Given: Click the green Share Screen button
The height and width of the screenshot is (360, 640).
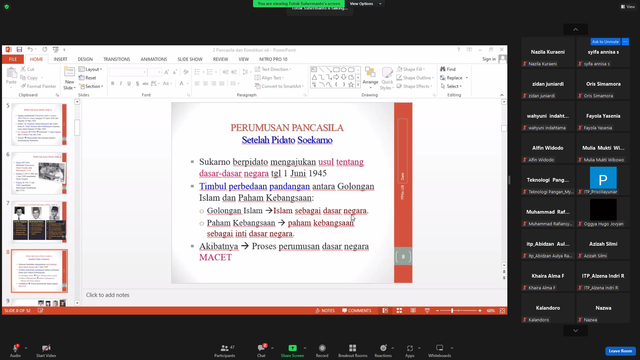Looking at the screenshot, I should 292,350.
